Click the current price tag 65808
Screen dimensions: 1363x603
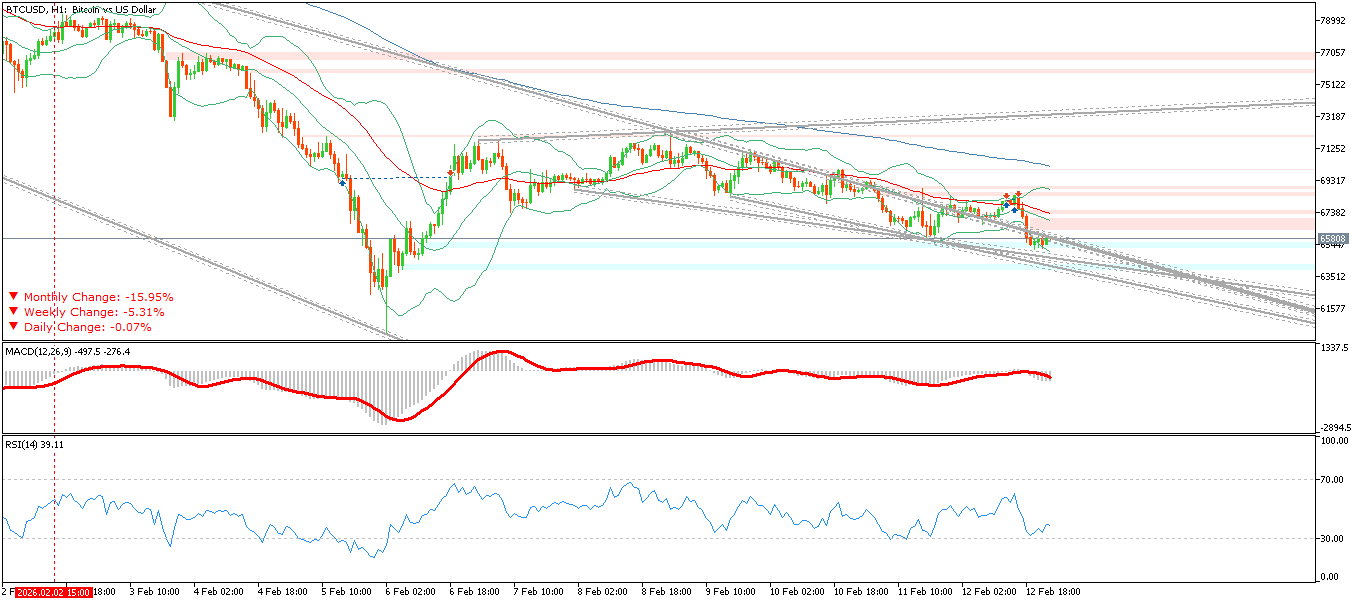1333,239
